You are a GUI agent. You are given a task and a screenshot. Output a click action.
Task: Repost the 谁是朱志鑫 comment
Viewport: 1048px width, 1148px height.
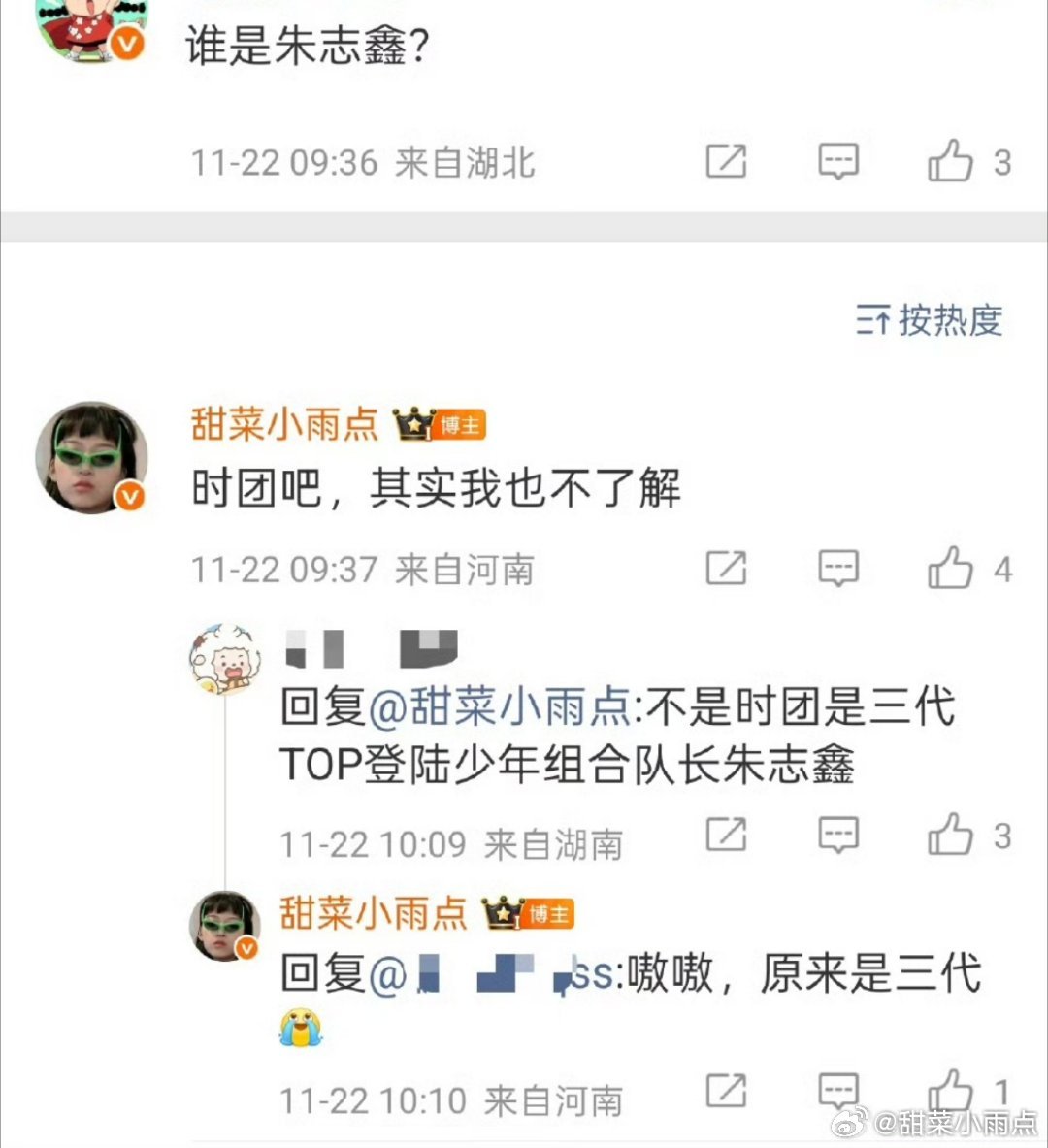(726, 161)
